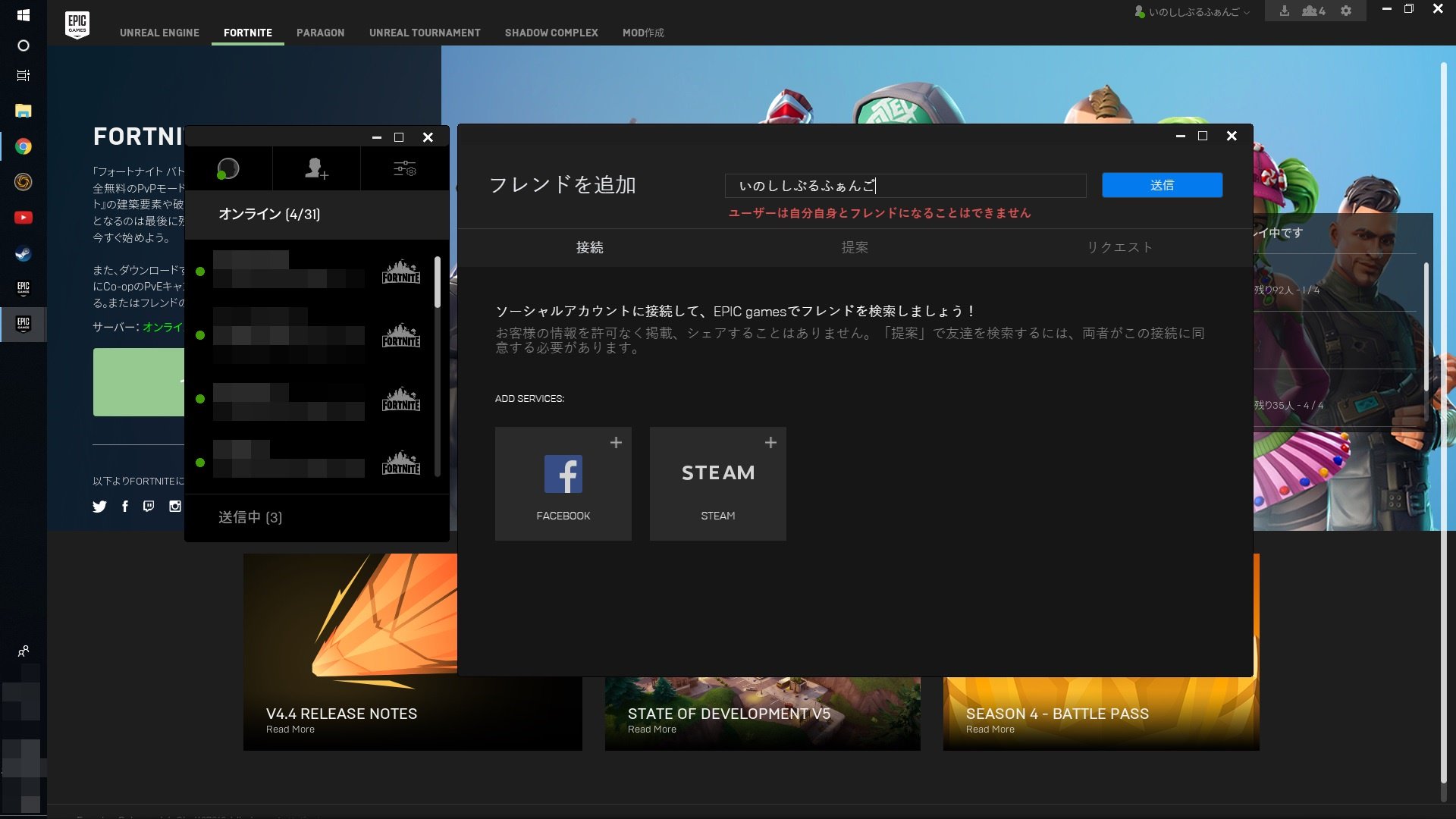
Task: Click the Epic Games logo in launcher header
Action: click(77, 24)
